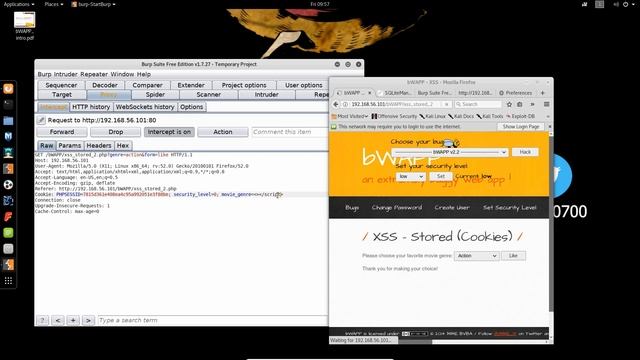The image size is (640, 360).
Task: Open volume control in top bar
Action: [x=616, y=4]
